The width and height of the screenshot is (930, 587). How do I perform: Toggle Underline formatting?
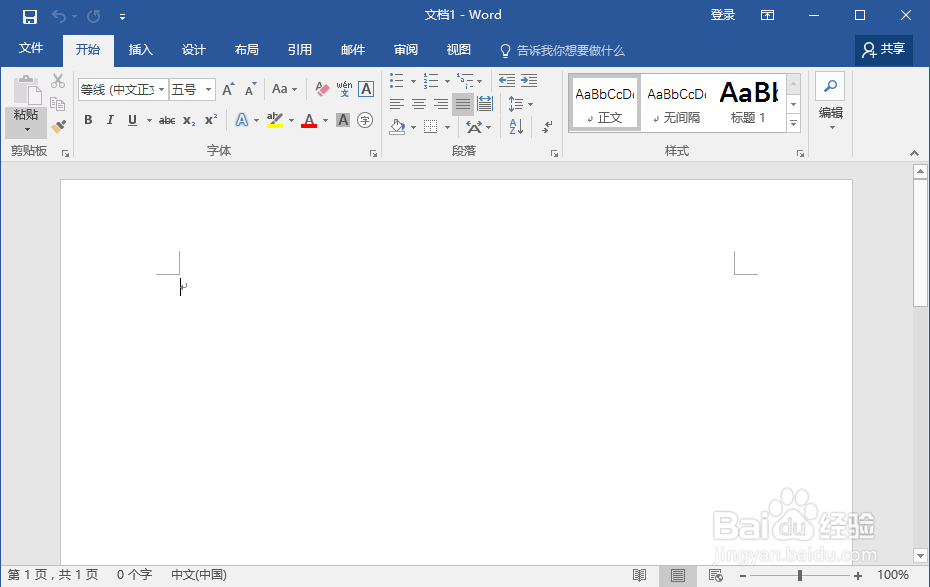(x=132, y=120)
